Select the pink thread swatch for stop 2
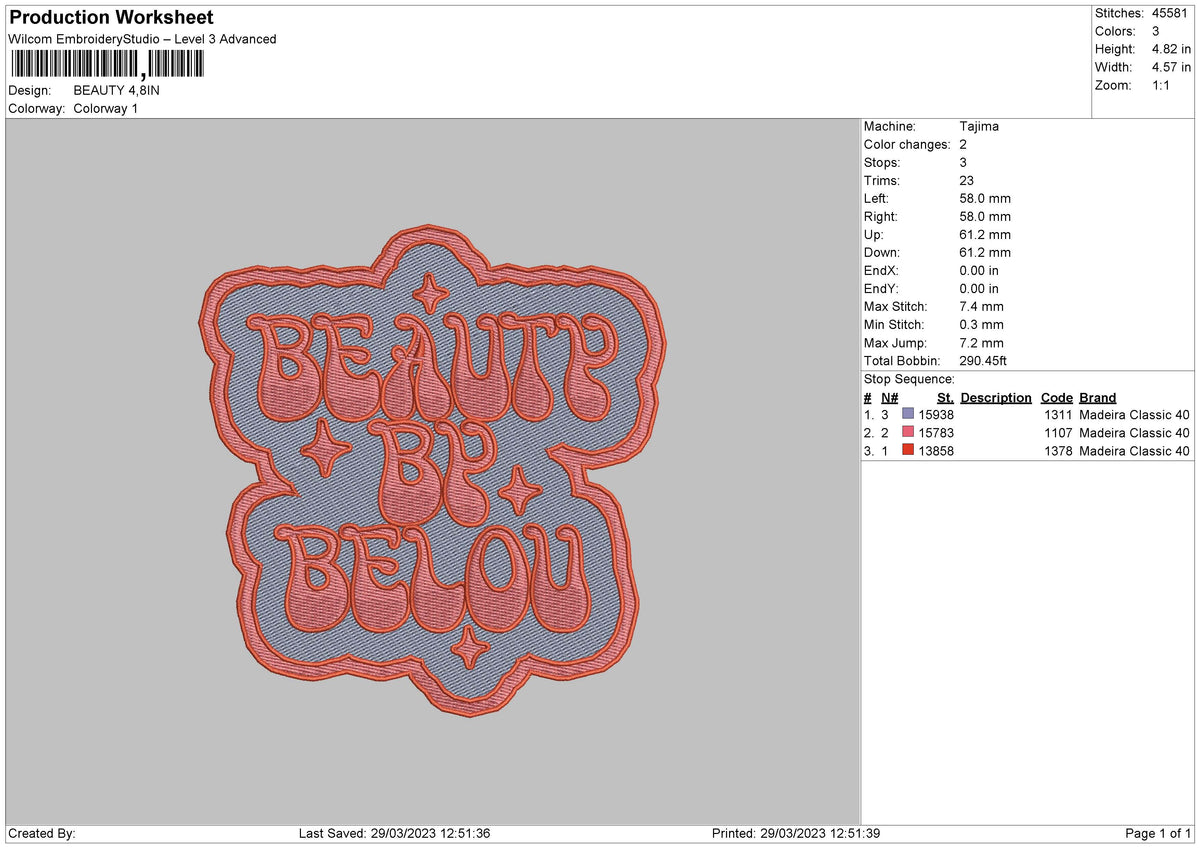This screenshot has width=1200, height=848. click(906, 433)
